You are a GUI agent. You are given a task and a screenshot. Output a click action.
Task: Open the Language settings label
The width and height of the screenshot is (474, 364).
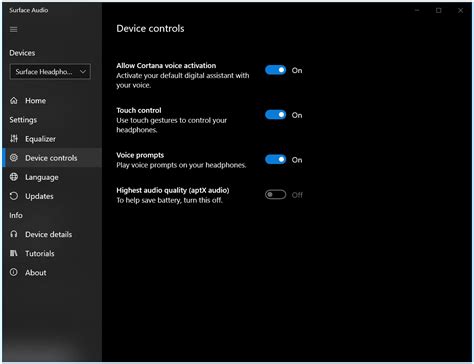pyautogui.click(x=42, y=177)
